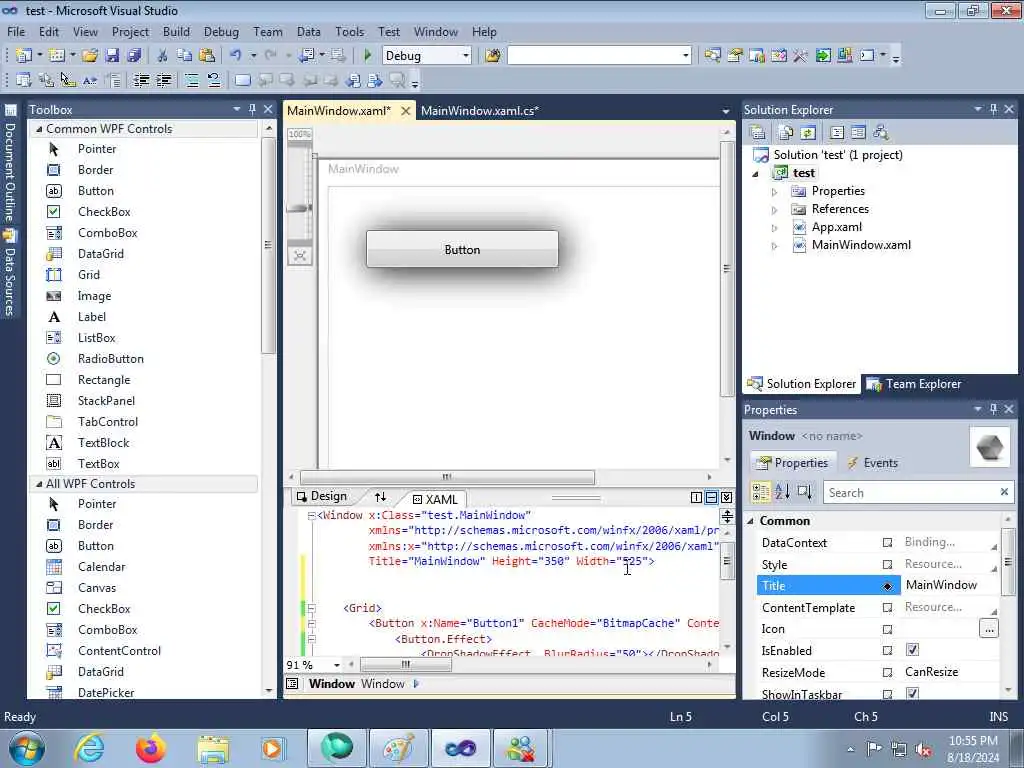This screenshot has height=768, width=1024.
Task: Click the DataContext property marker square
Action: click(887, 543)
